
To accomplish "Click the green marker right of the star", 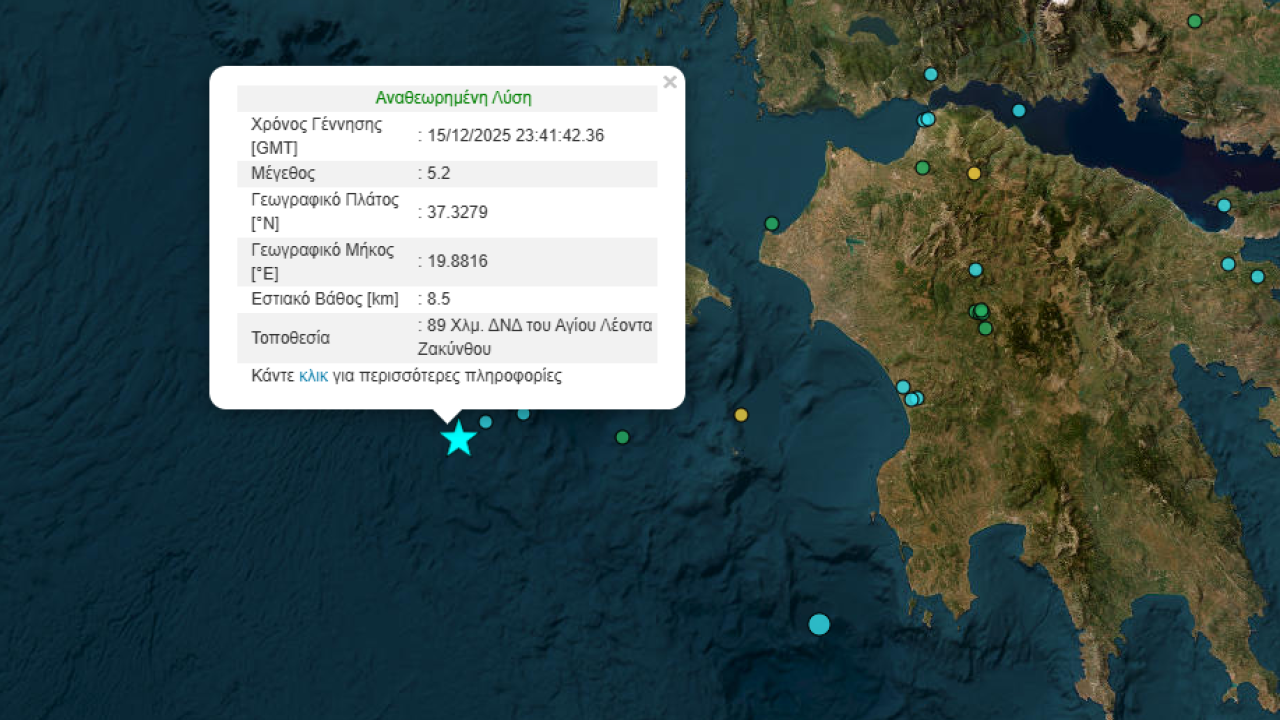I will 622,437.
